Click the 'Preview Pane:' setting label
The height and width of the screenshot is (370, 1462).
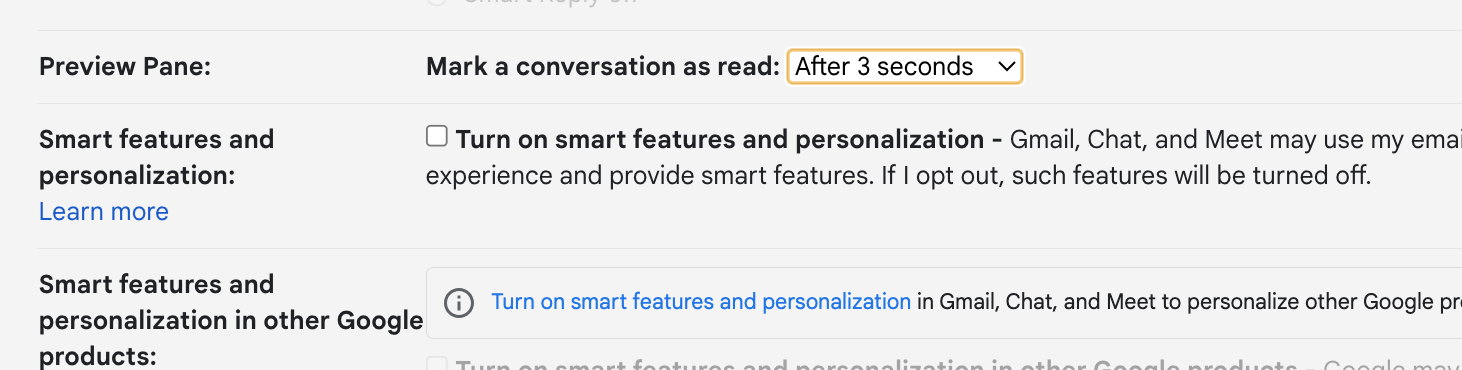pyautogui.click(x=126, y=67)
